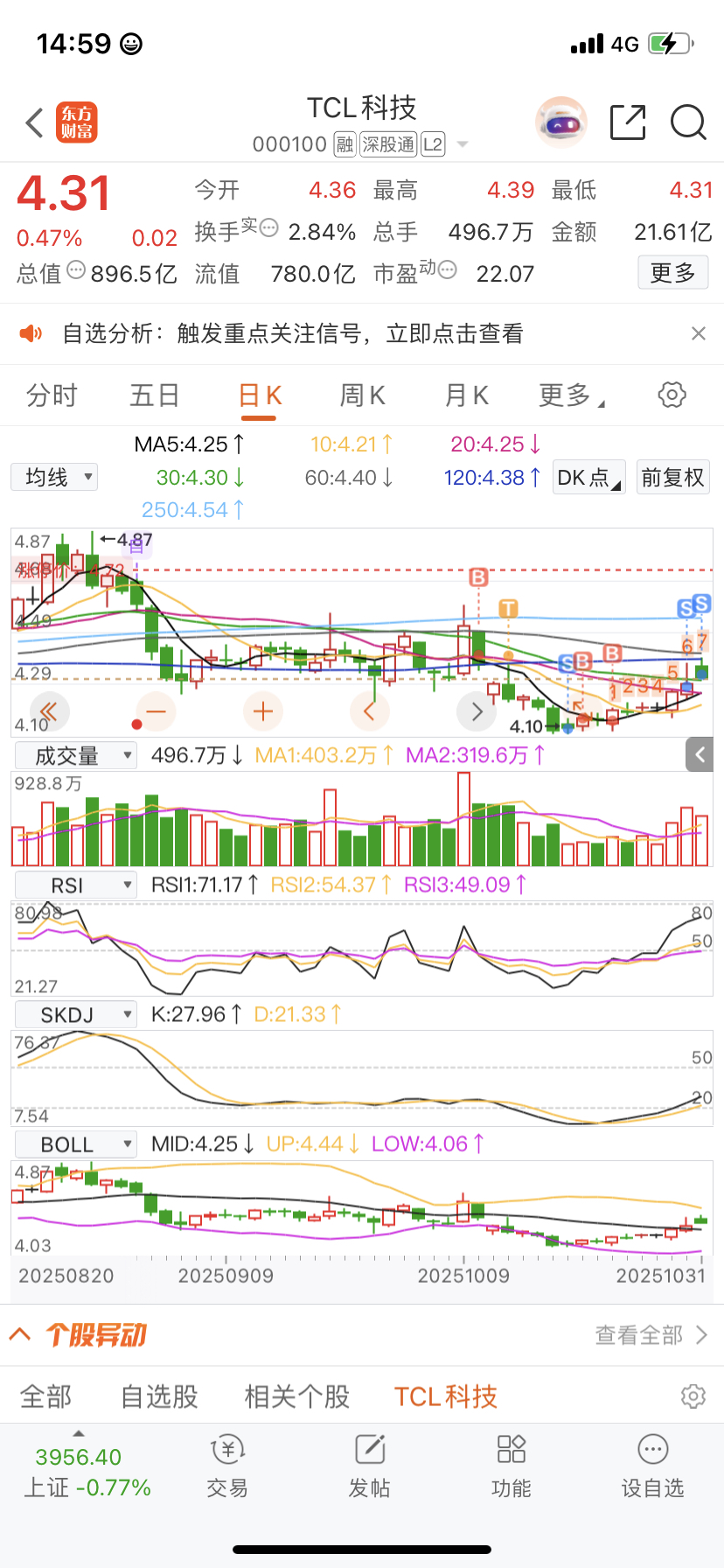
Task: Tap the MA5:4.25 moving average value
Action: [x=190, y=444]
